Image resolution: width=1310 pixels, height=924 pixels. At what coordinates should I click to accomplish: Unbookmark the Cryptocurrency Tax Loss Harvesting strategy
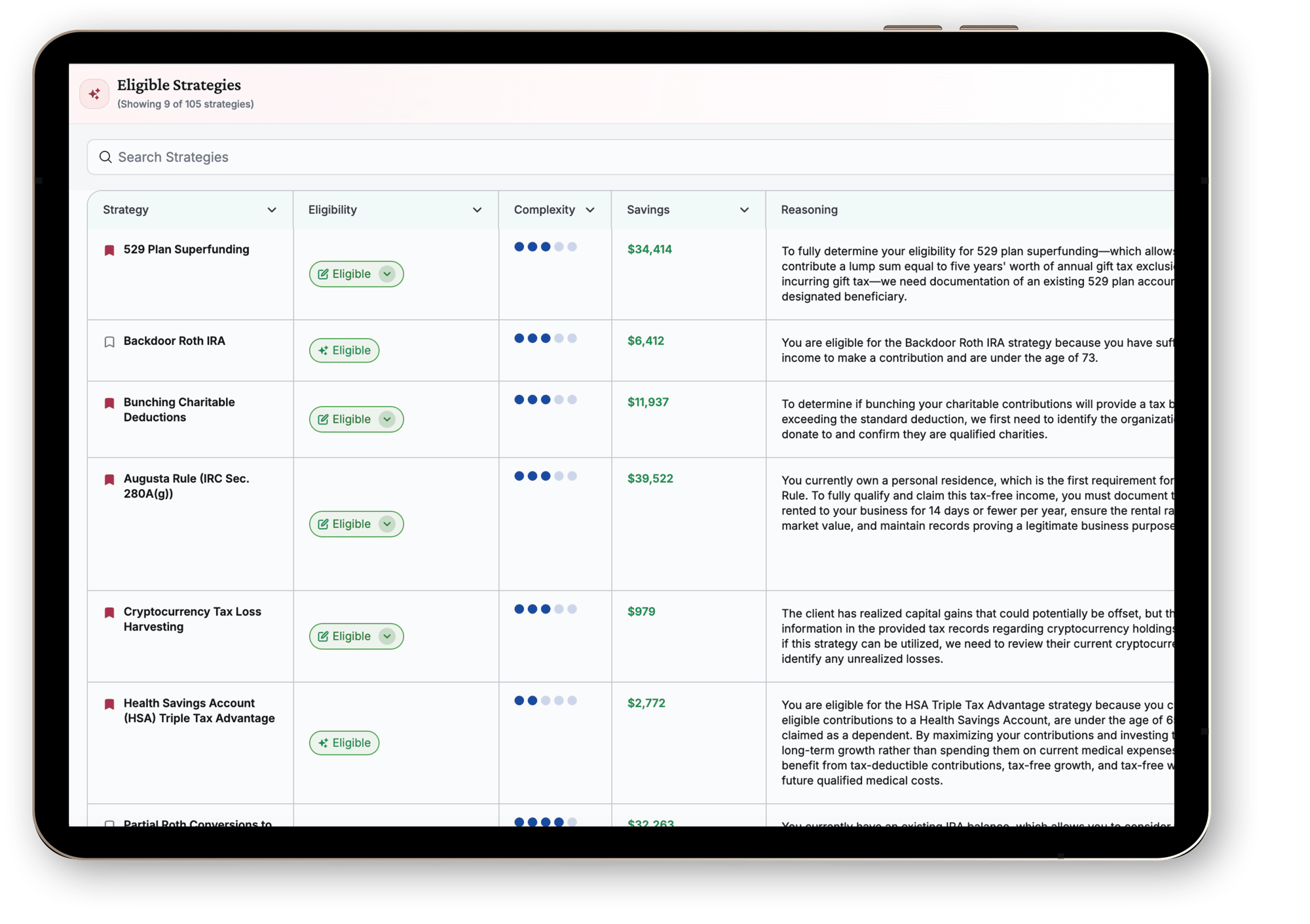pyautogui.click(x=109, y=612)
